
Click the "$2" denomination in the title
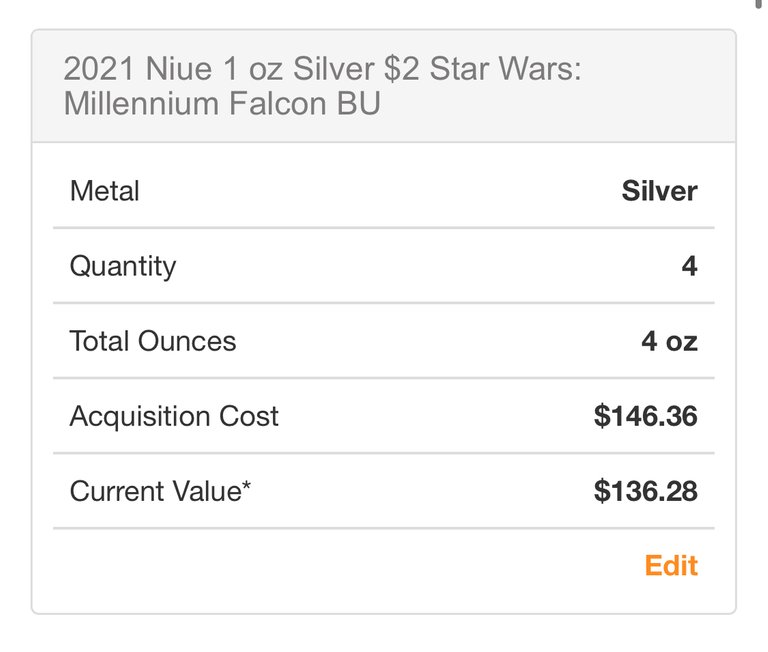pyautogui.click(x=402, y=68)
